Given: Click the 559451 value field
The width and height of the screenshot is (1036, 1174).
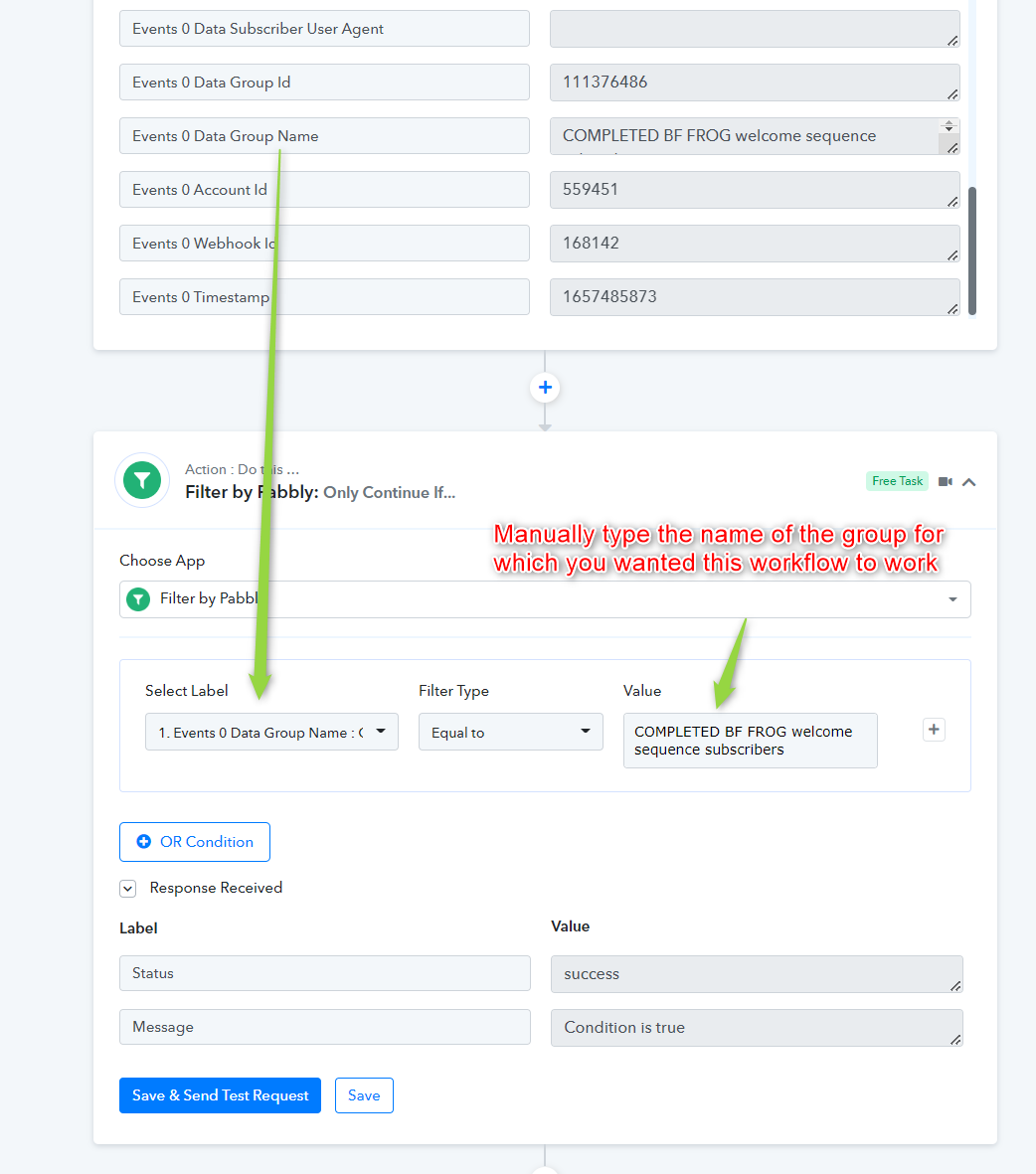Looking at the screenshot, I should 755,190.
